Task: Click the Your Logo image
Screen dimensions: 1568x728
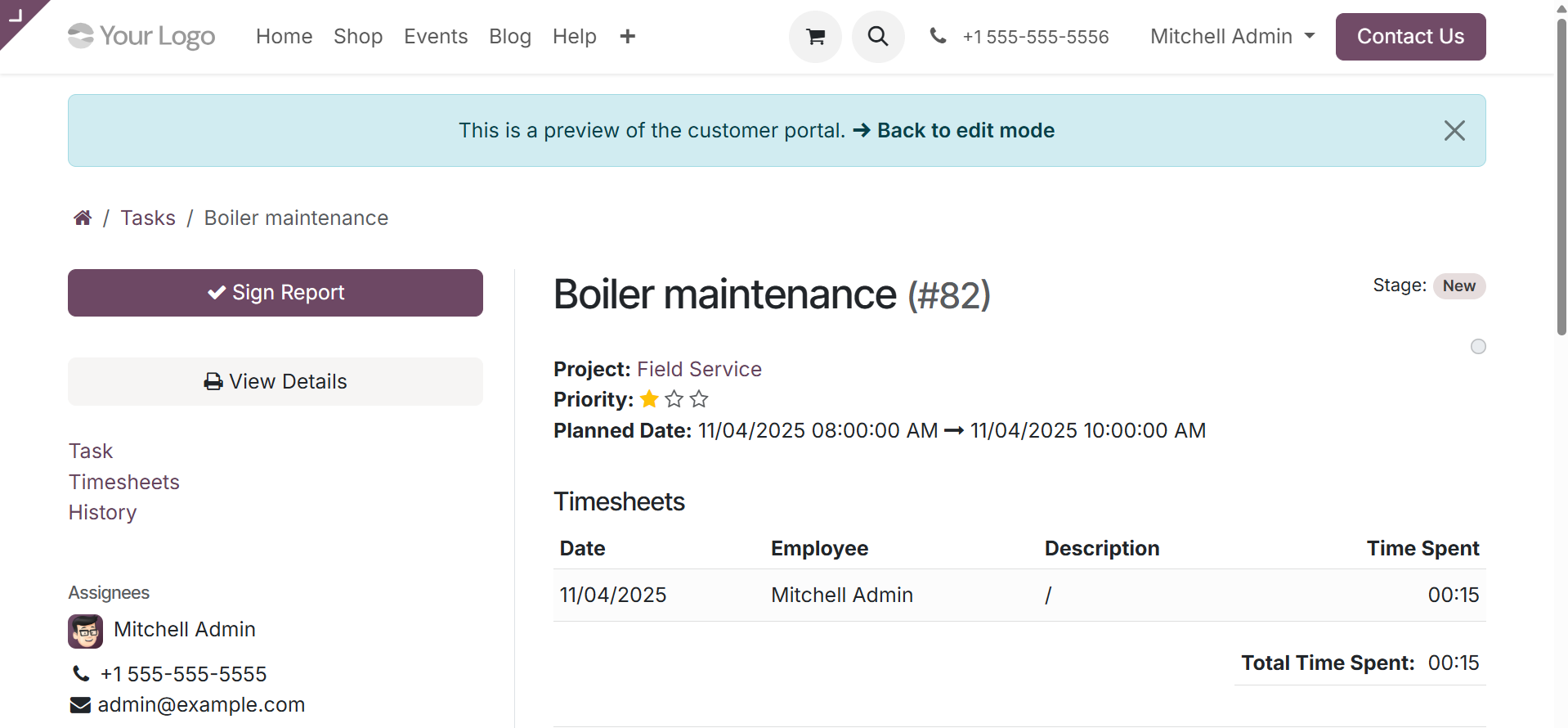Action: click(141, 36)
